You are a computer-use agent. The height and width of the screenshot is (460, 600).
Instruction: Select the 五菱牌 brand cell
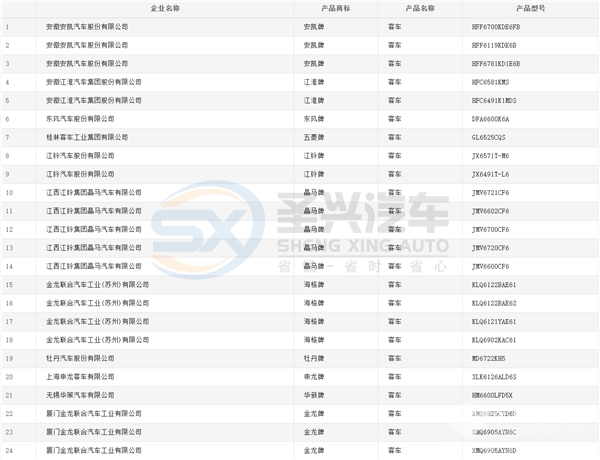315,137
